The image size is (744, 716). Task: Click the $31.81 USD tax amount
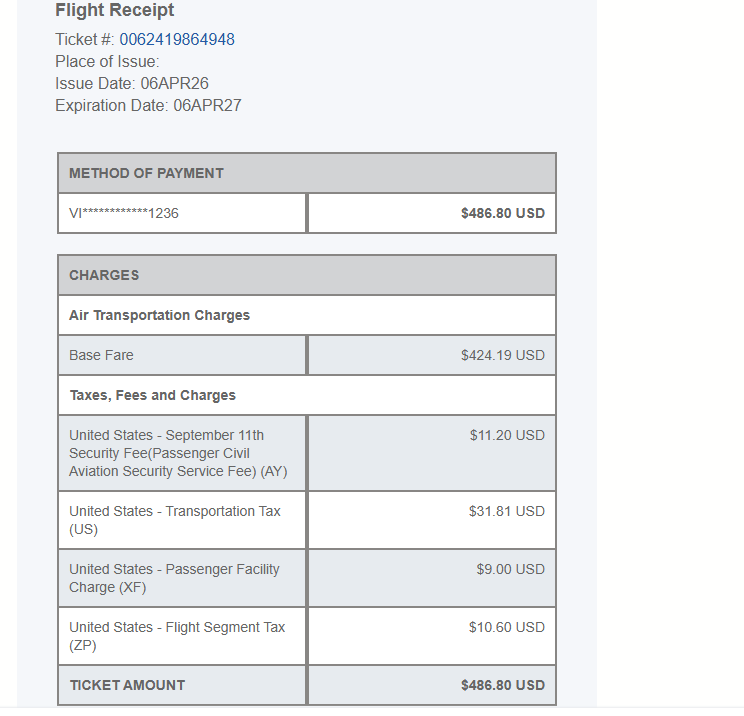click(506, 511)
